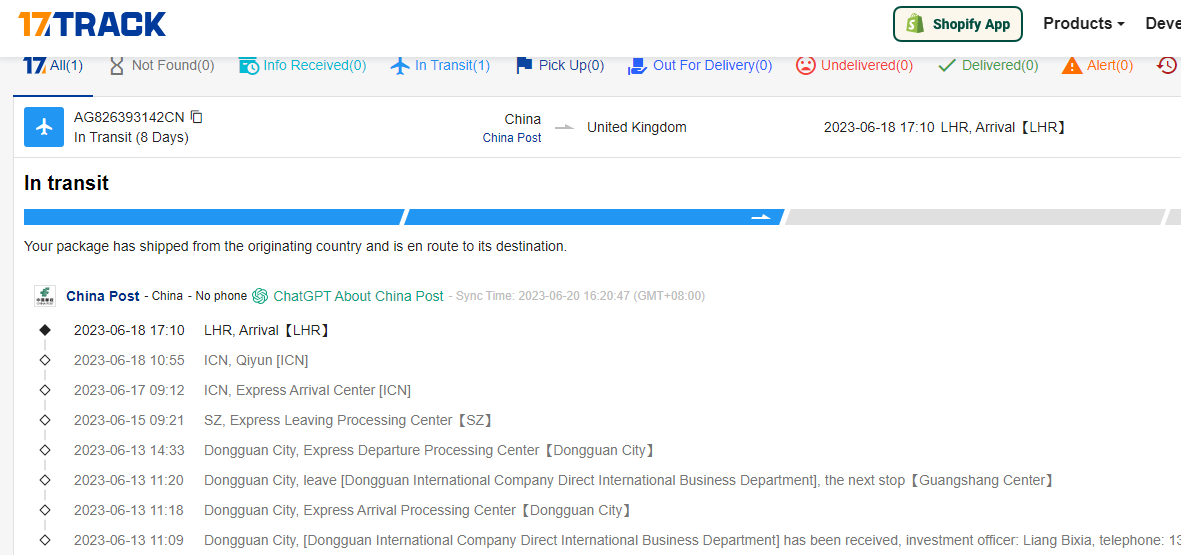Expand the Products dropdown menu

1083,24
